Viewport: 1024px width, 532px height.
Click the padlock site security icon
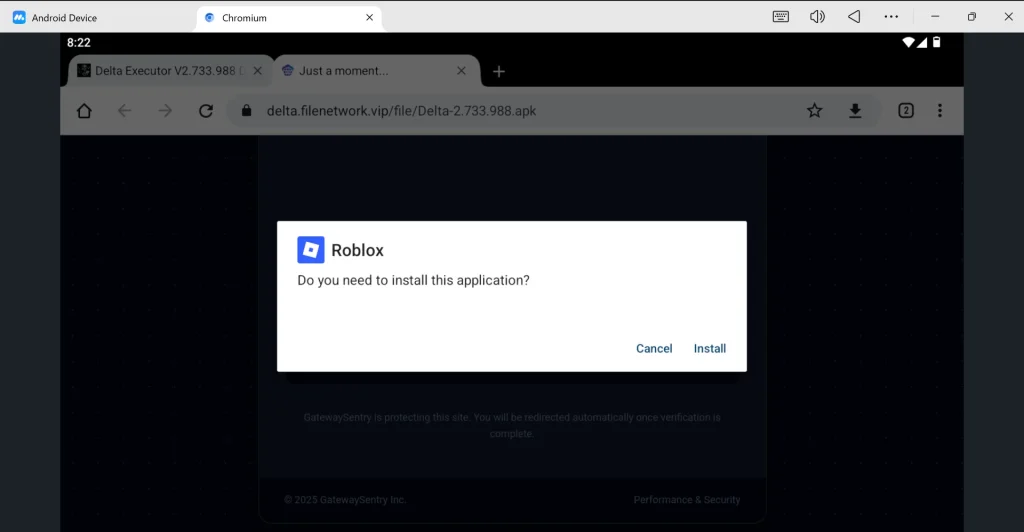click(x=246, y=110)
